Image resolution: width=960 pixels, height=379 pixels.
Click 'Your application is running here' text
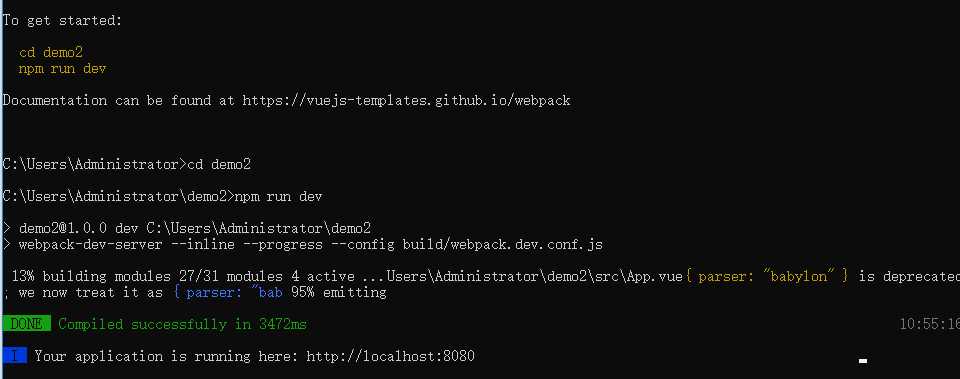click(168, 356)
